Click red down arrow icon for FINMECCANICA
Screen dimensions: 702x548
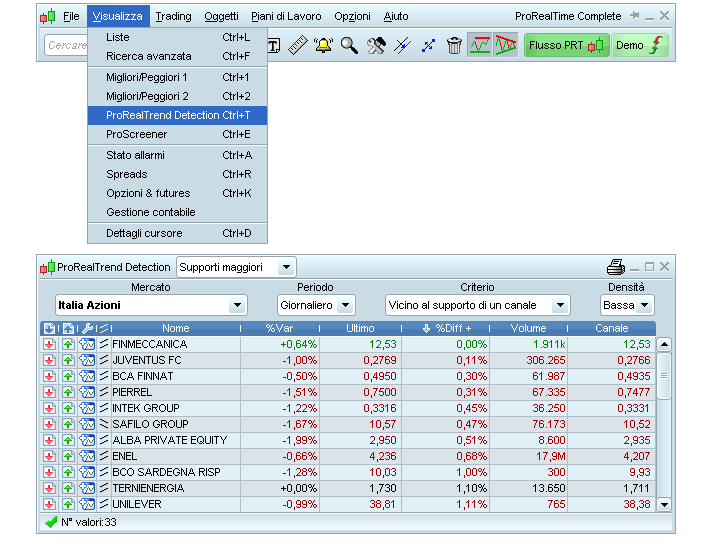tap(49, 344)
